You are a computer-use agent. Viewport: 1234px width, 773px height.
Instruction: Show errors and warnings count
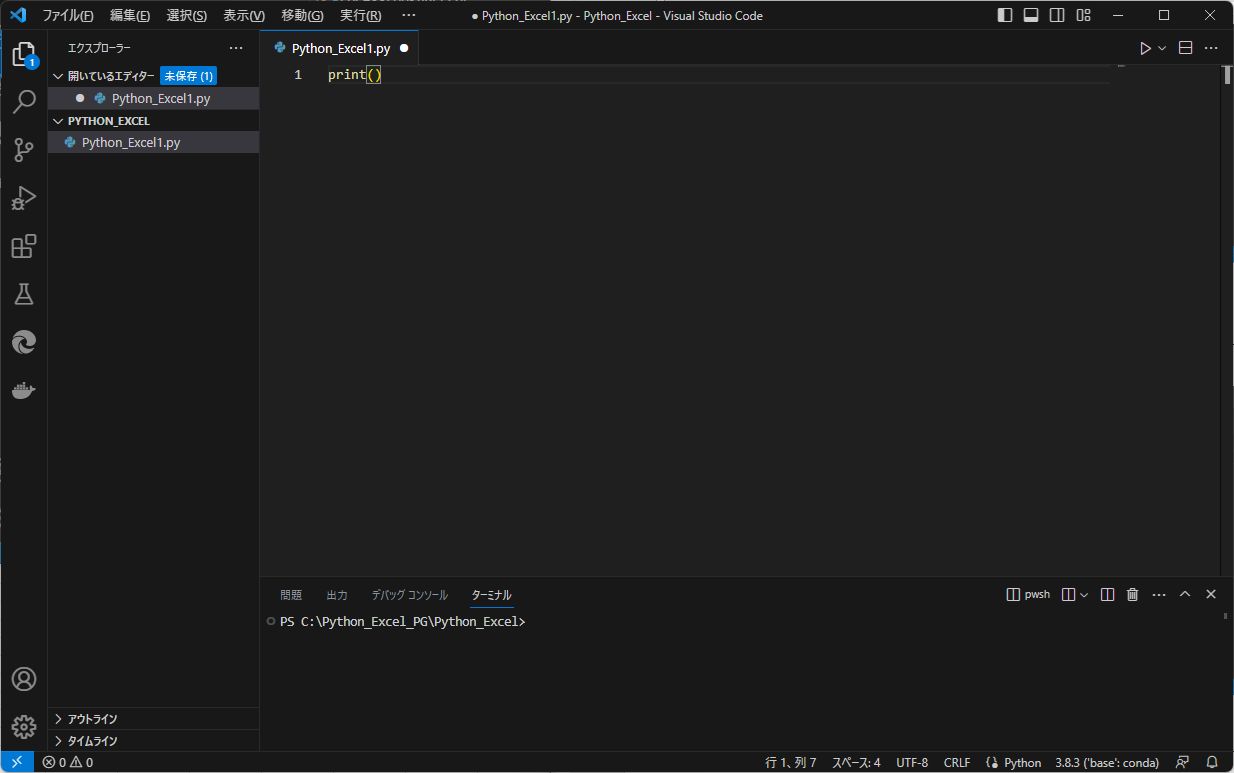pos(68,762)
